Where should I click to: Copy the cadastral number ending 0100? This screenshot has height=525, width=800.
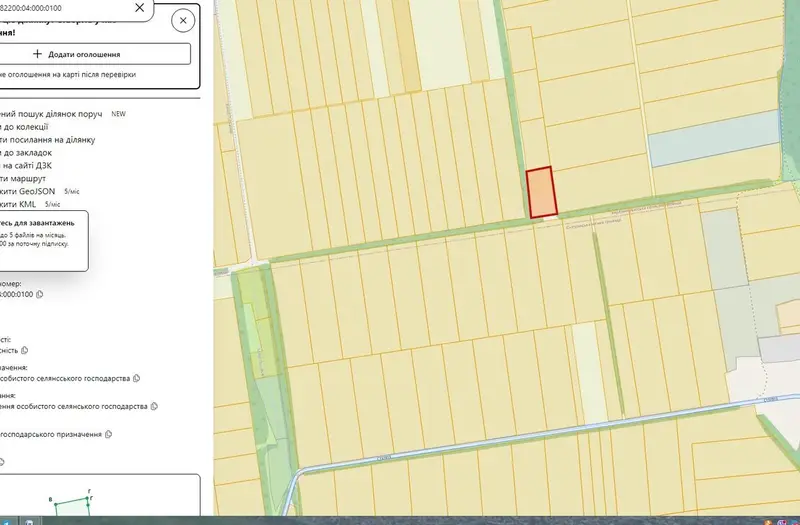(x=40, y=294)
